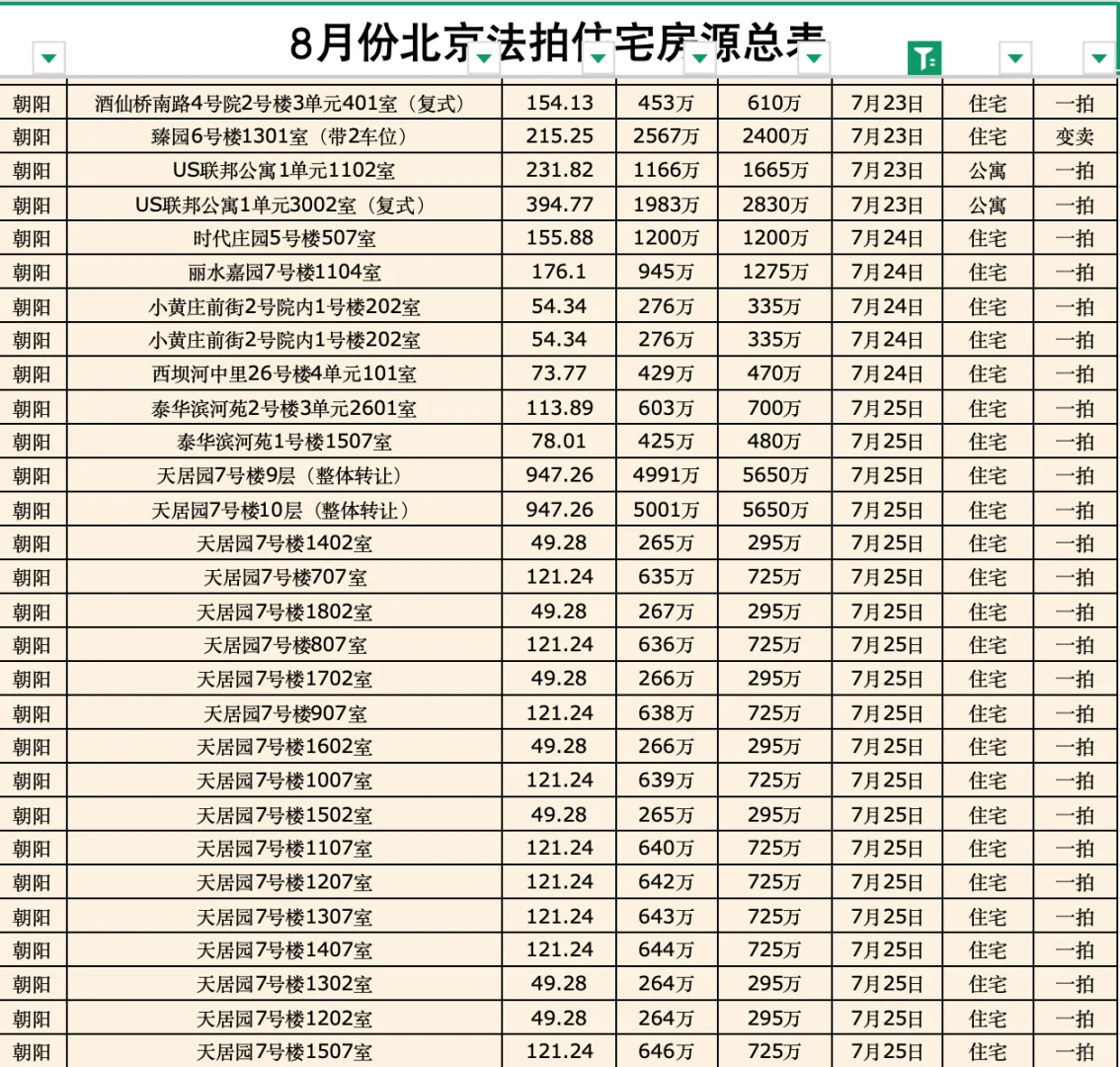Image resolution: width=1120 pixels, height=1067 pixels.
Task: Click area value 154.13
Action: [559, 104]
